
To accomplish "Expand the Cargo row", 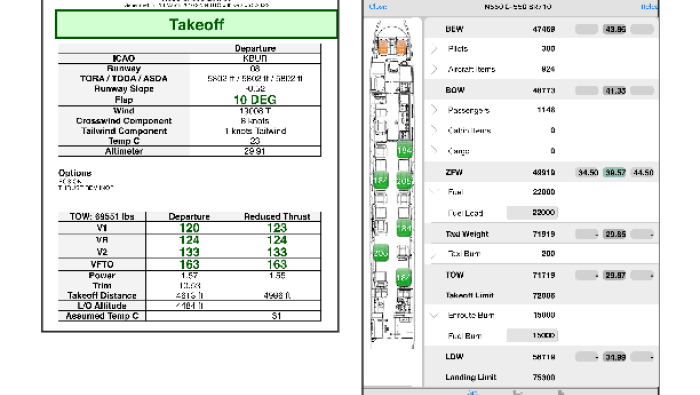I will point(434,151).
